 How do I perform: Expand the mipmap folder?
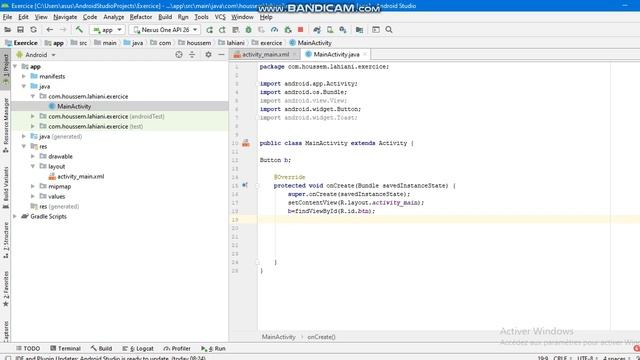pos(33,186)
